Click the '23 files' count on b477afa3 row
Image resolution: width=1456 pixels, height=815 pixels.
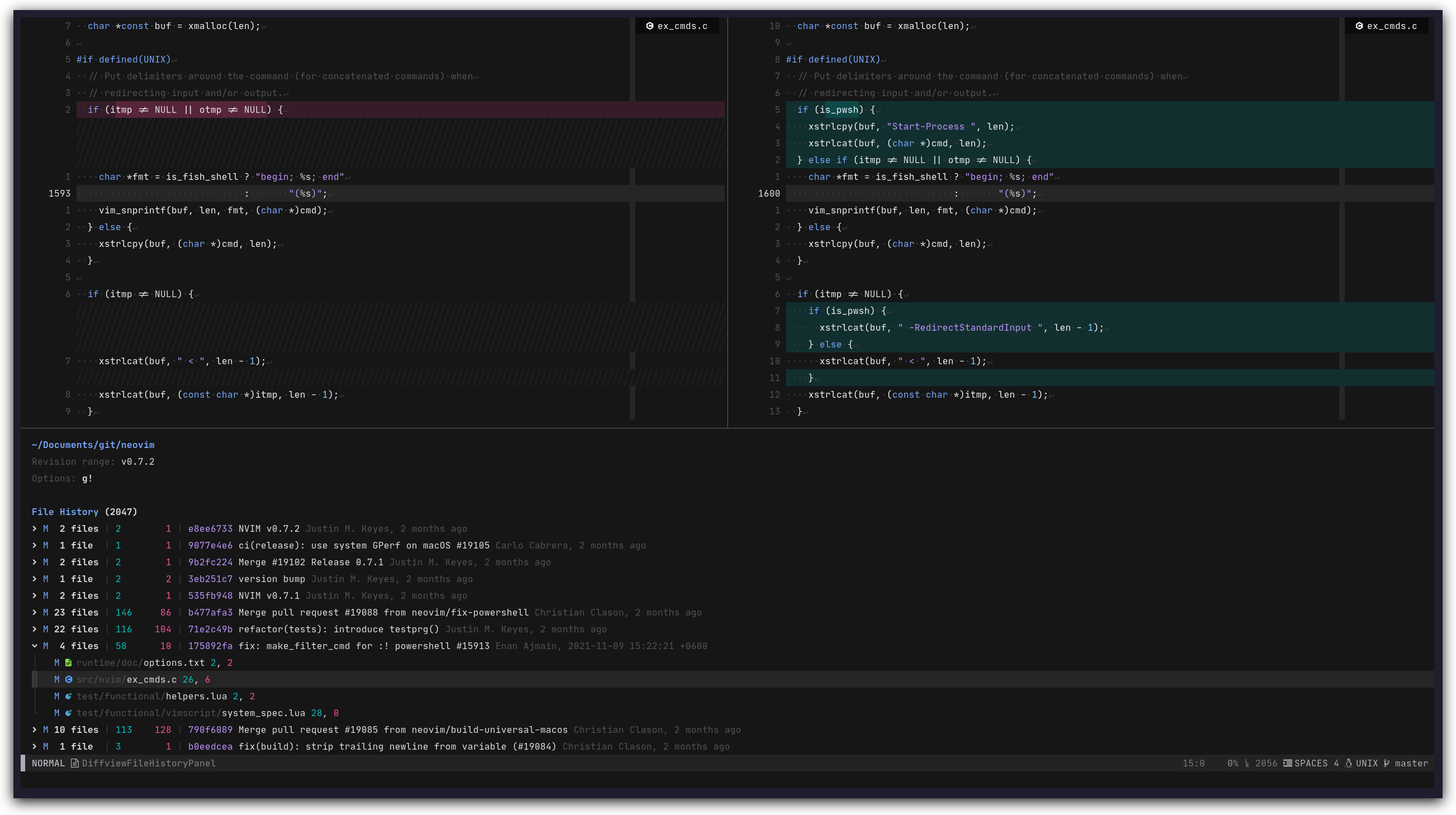(76, 613)
